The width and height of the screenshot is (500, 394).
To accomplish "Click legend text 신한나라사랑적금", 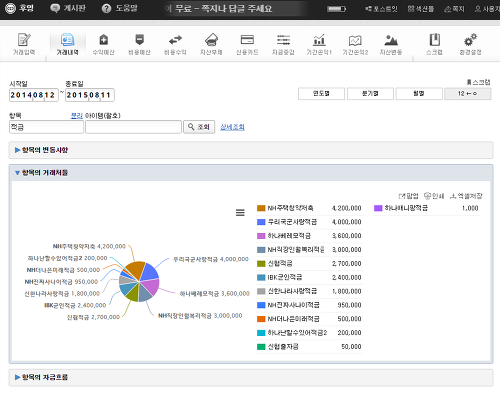I will [292, 291].
